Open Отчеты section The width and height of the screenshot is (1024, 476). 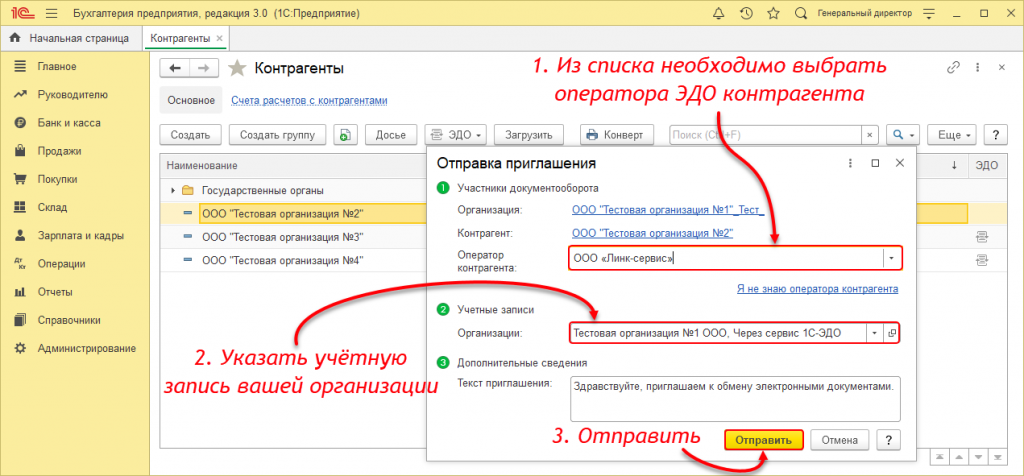pyautogui.click(x=55, y=292)
